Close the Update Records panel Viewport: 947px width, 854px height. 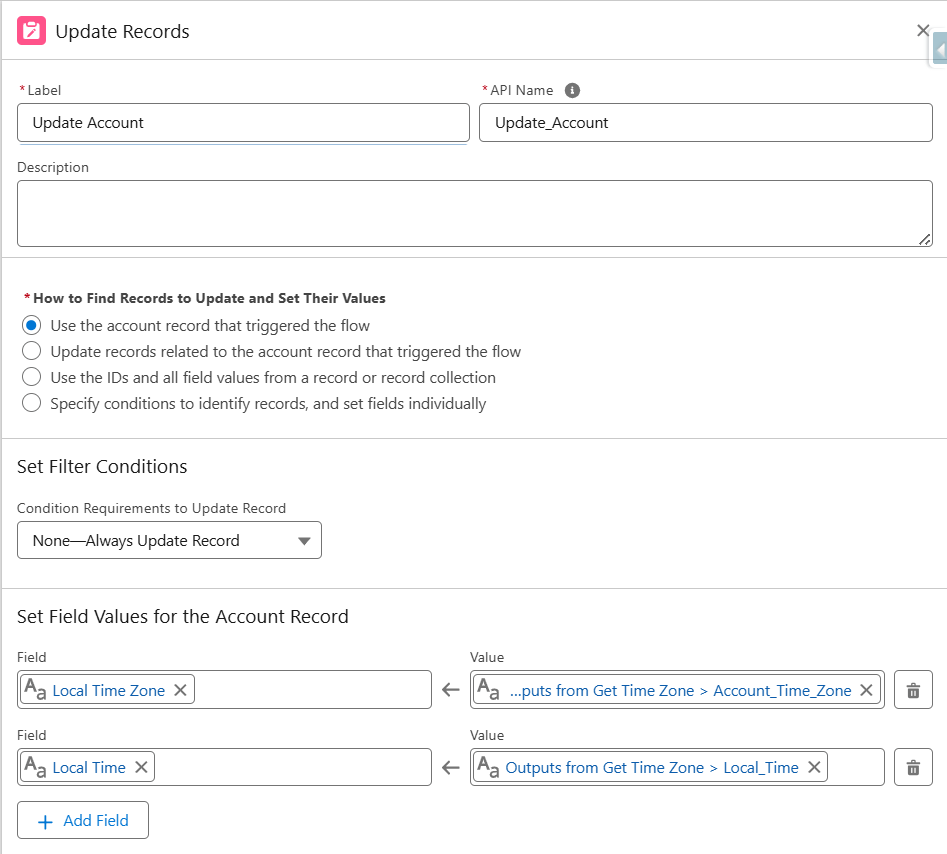pos(922,31)
